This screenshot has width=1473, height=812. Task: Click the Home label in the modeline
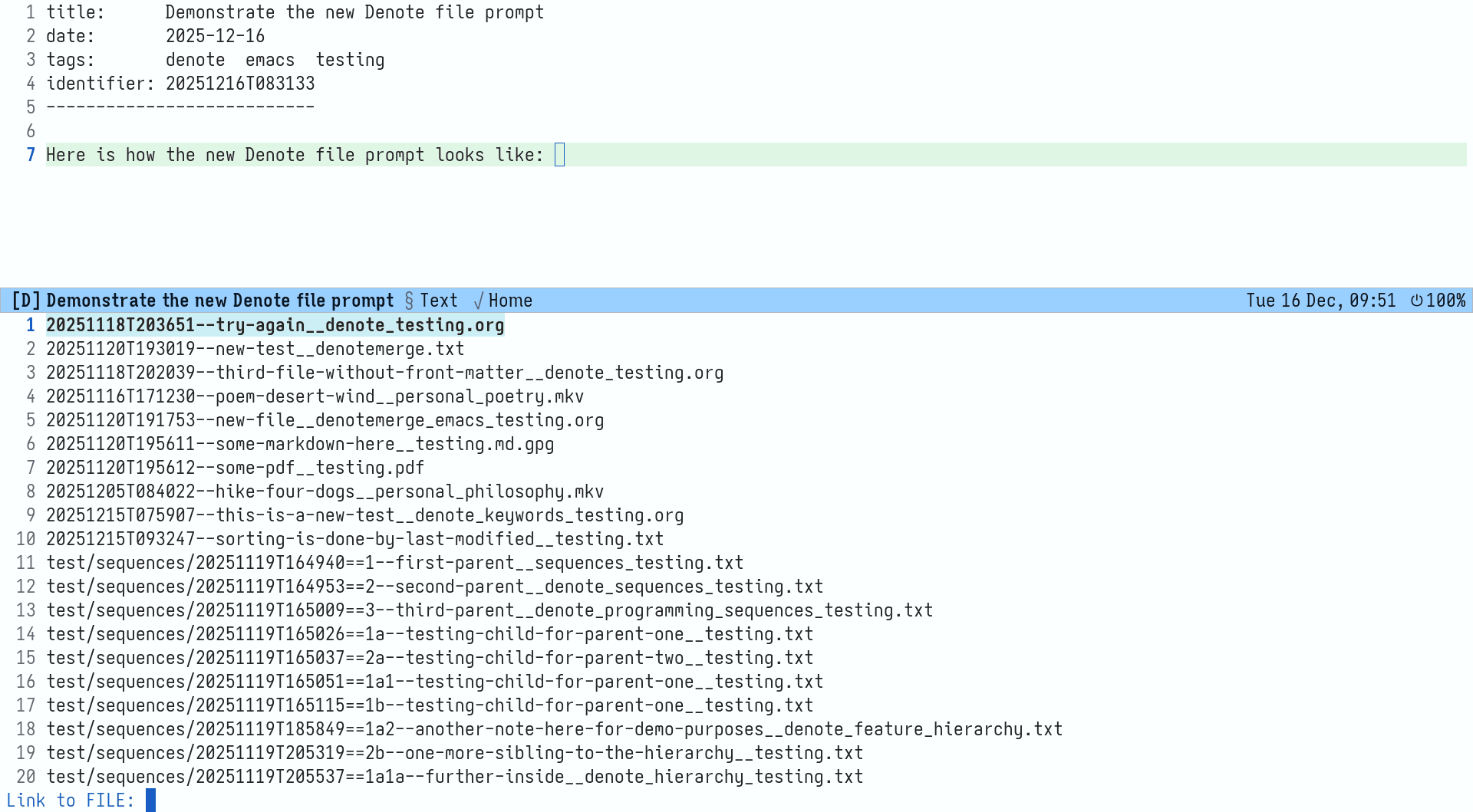512,301
